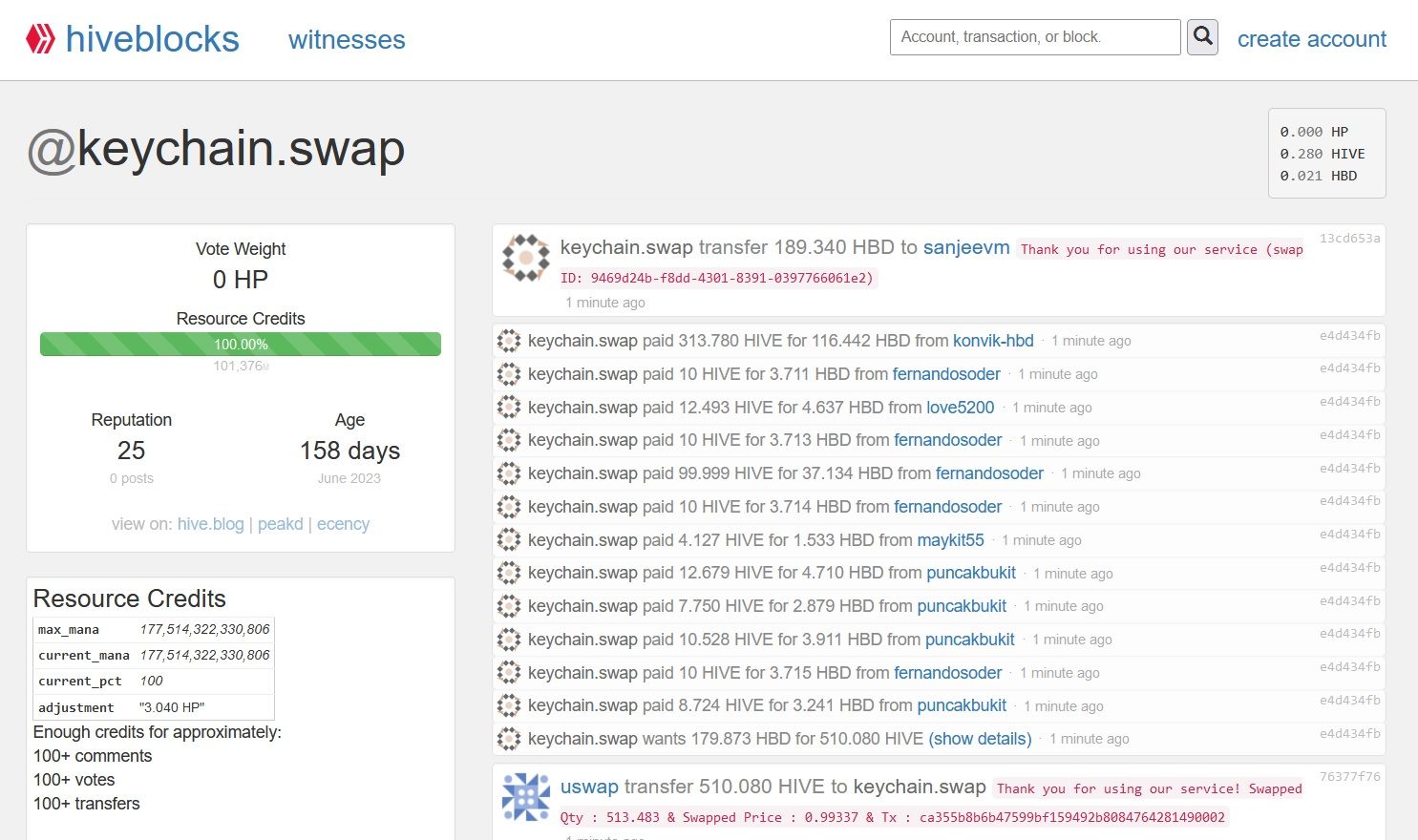Open fernandosoder link on 3.714 HBD row

[x=948, y=507]
